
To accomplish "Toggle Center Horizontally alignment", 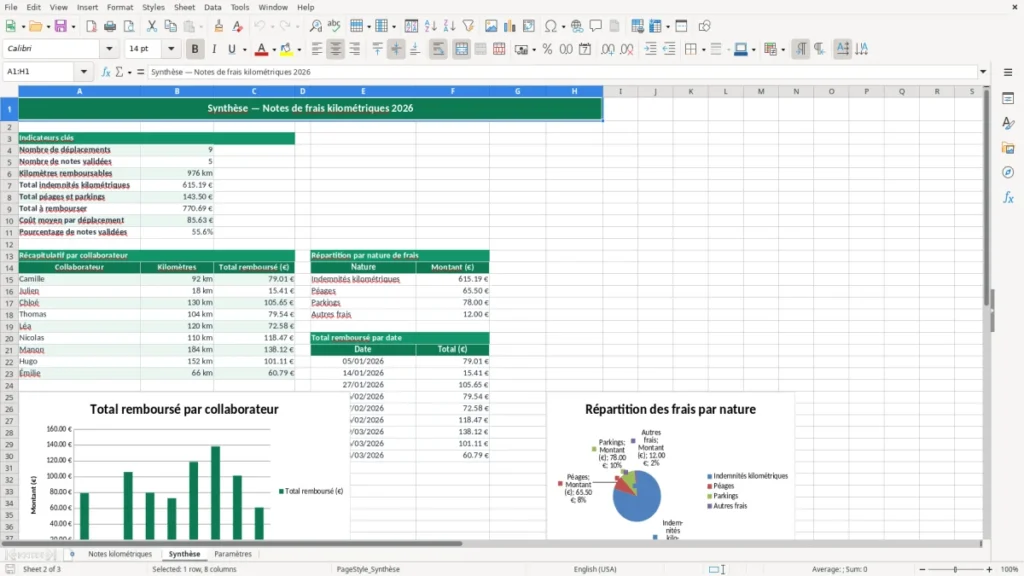I will pos(336,49).
